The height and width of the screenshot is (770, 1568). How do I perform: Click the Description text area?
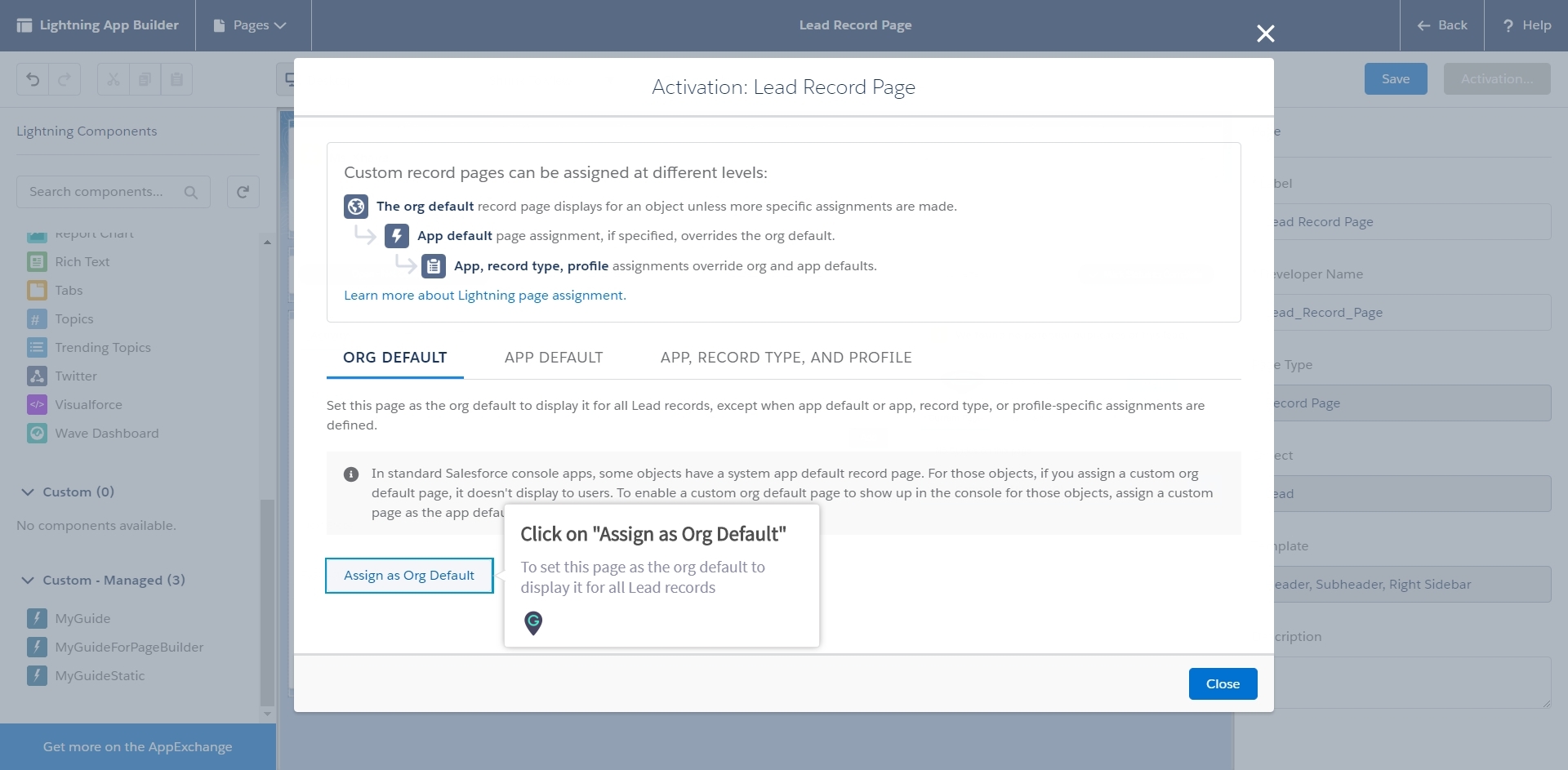1412,683
